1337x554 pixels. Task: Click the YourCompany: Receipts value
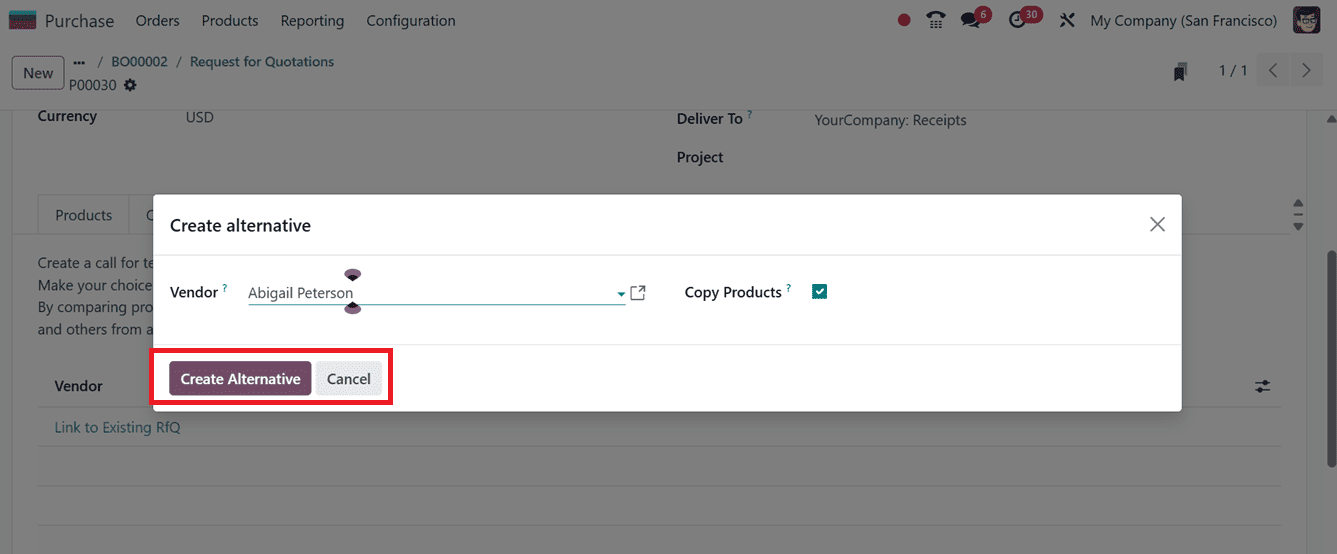pos(890,120)
